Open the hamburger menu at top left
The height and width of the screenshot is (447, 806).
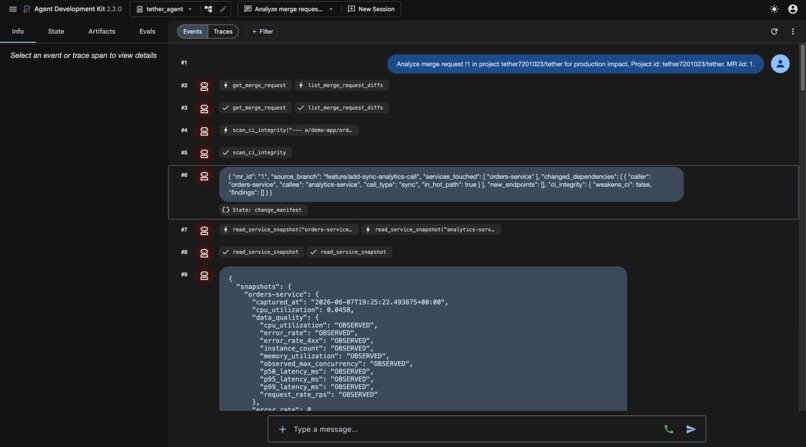tap(13, 9)
